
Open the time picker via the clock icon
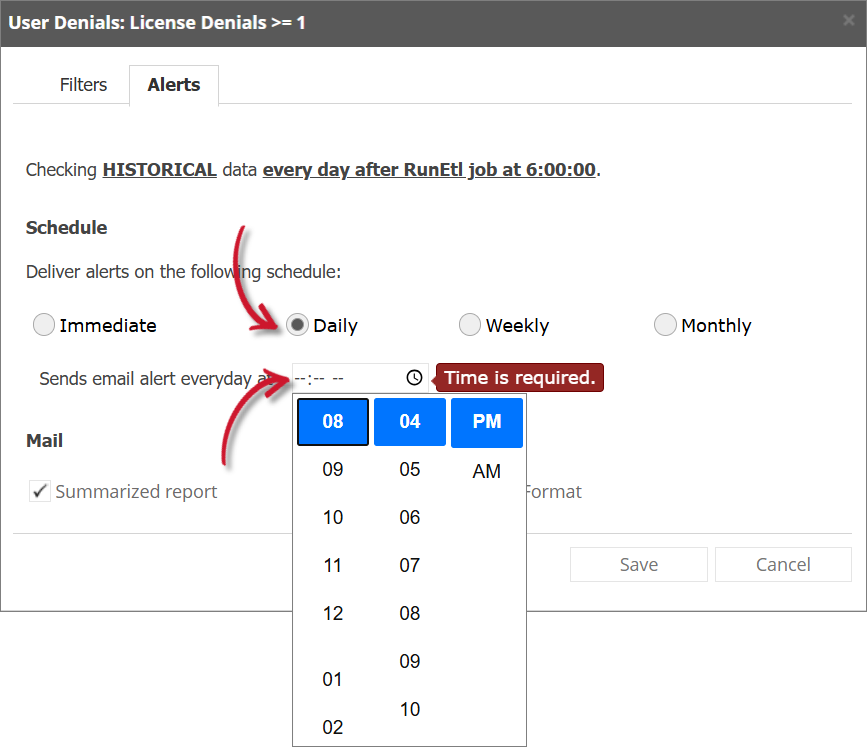coord(414,378)
